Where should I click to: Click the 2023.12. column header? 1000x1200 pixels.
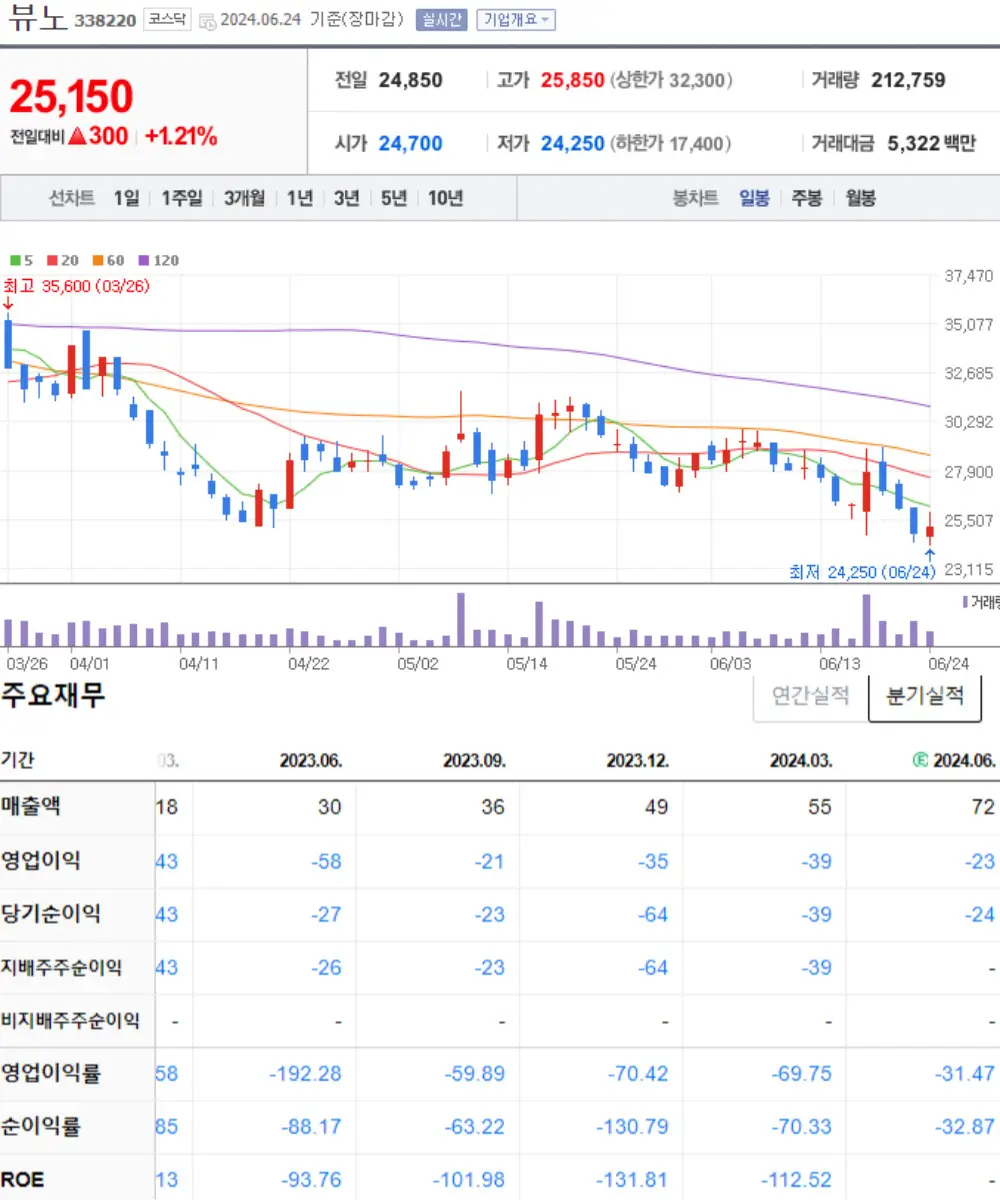[x=638, y=761]
